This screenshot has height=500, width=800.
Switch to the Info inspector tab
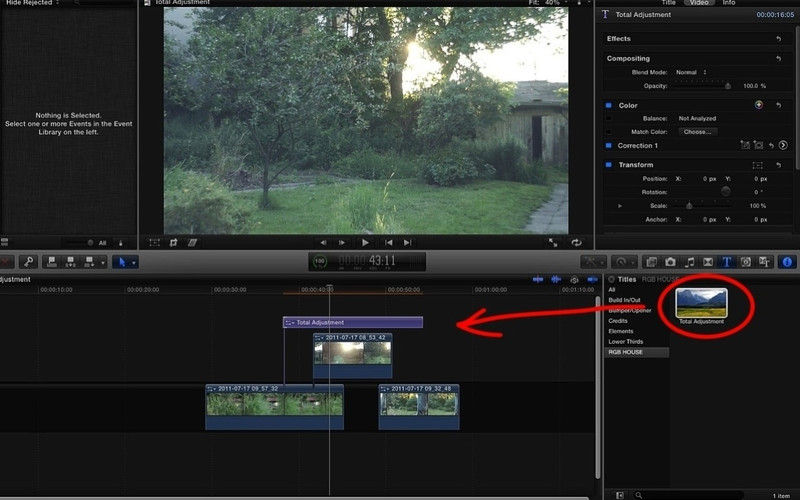729,3
